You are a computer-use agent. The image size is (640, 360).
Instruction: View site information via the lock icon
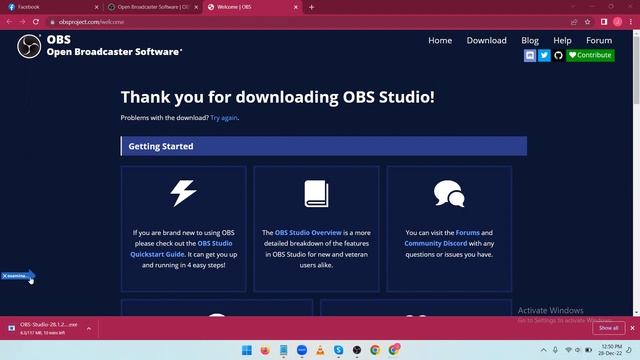pos(52,22)
